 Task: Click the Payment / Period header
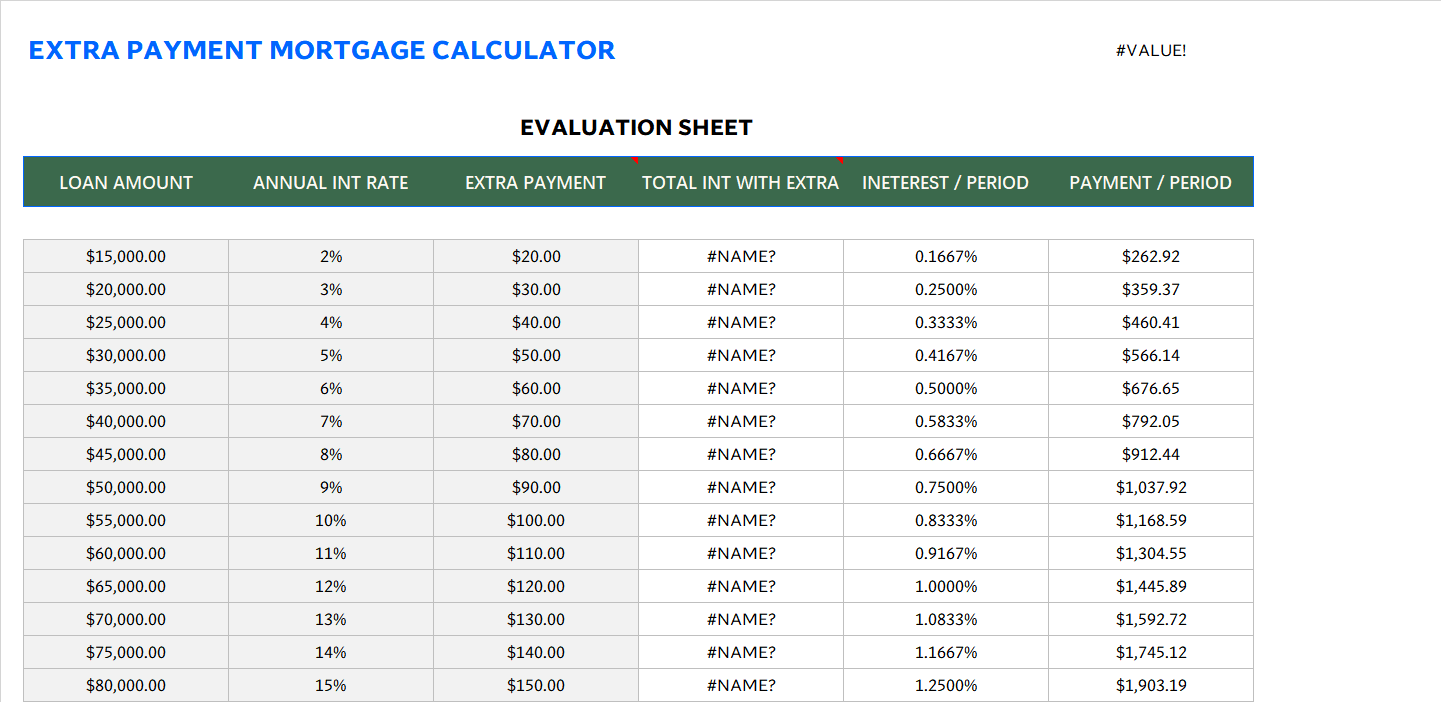tap(1151, 183)
